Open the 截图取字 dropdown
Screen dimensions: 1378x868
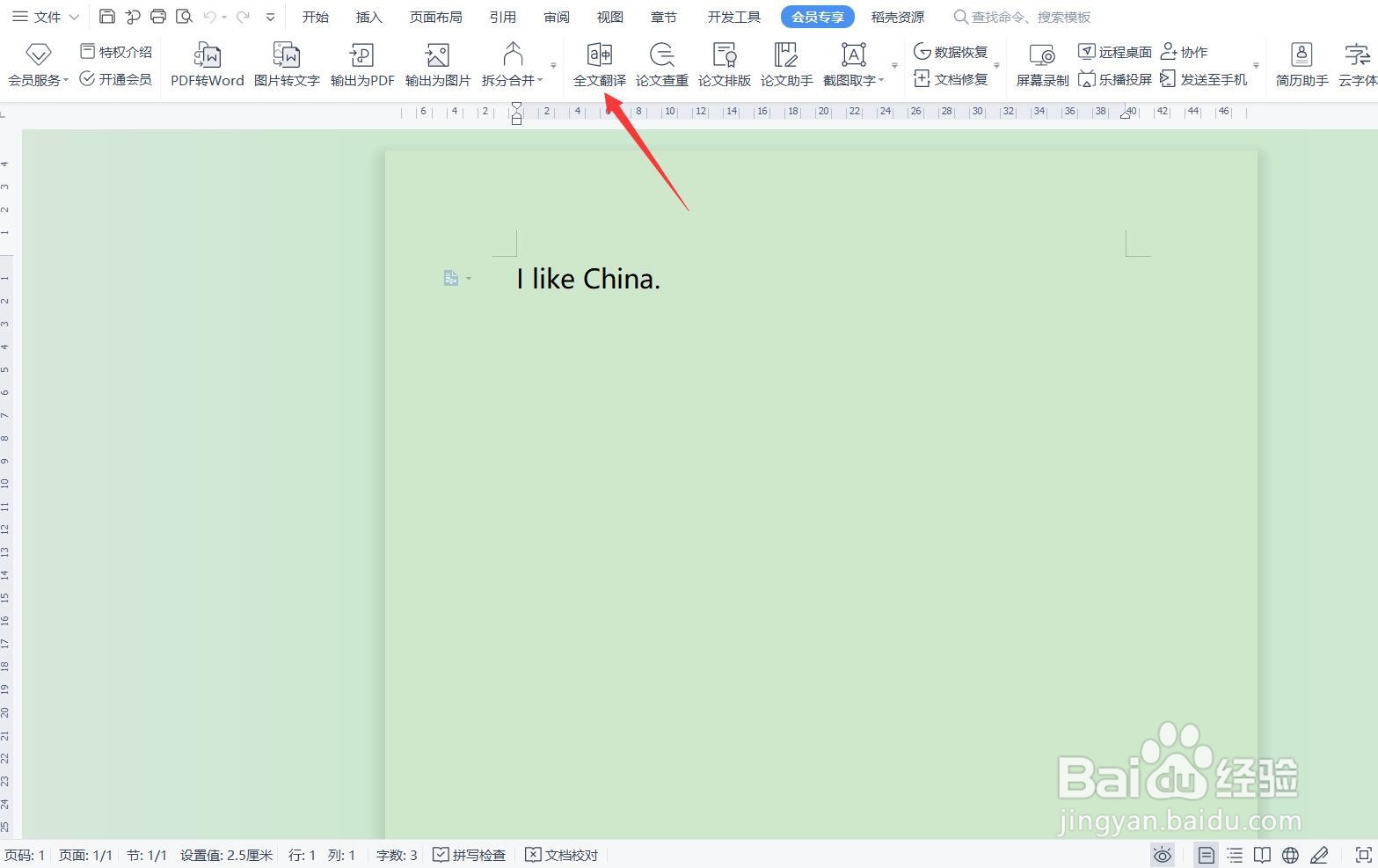tap(854, 64)
